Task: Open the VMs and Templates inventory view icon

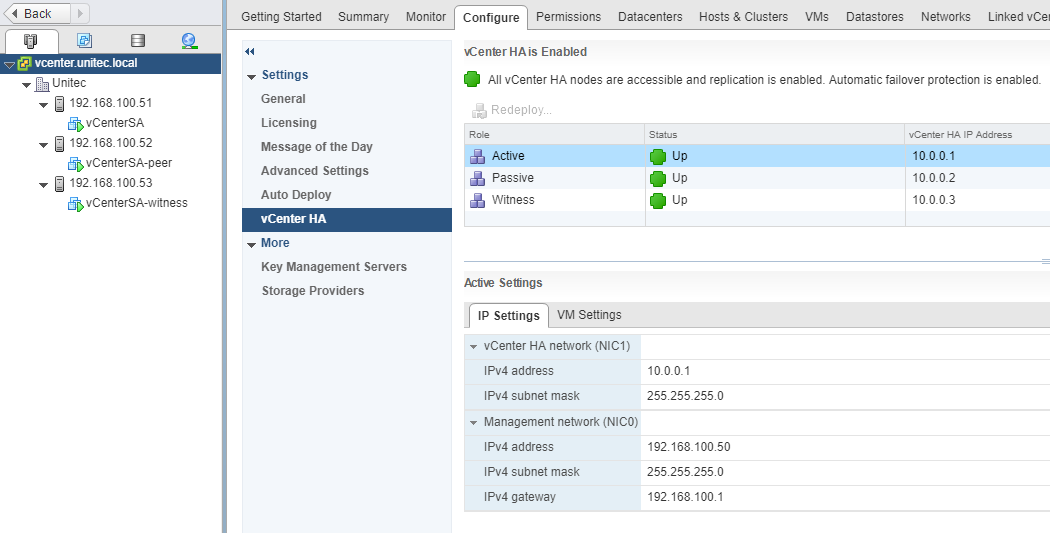Action: pyautogui.click(x=84, y=41)
